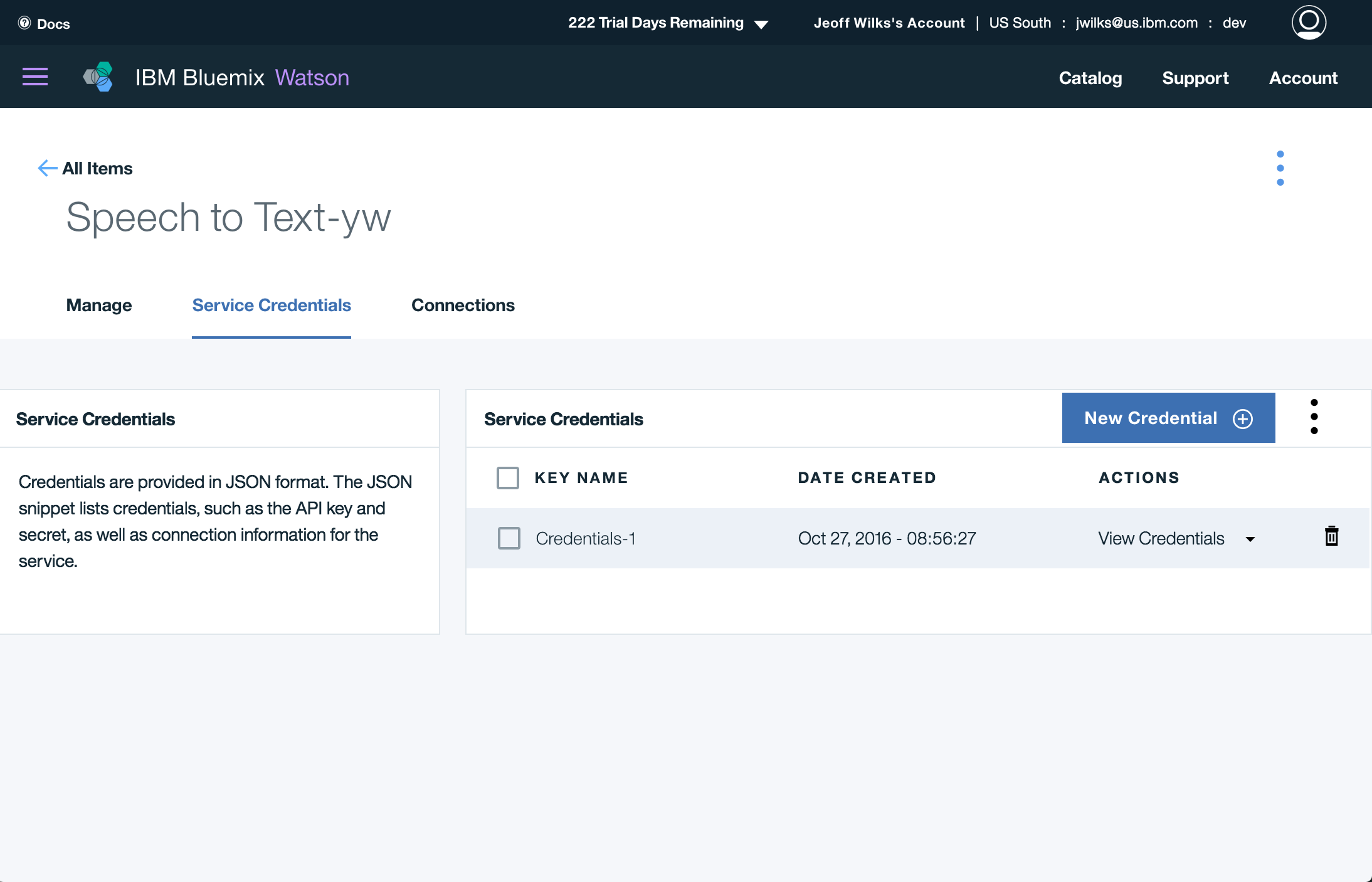The image size is (1372, 882).
Task: Open the hamburger navigation menu
Action: click(35, 77)
